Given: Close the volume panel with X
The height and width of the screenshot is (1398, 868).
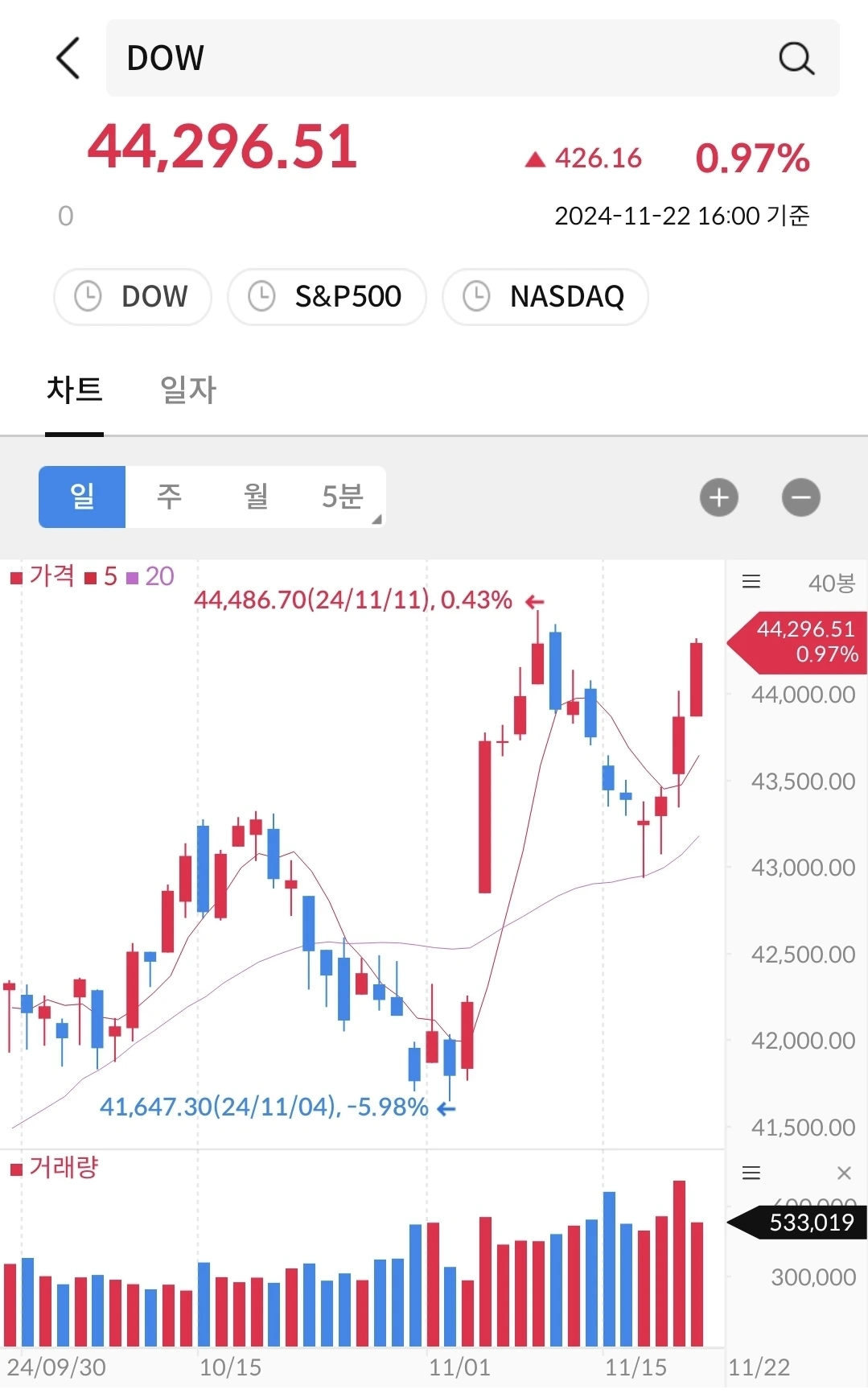Looking at the screenshot, I should (844, 1173).
